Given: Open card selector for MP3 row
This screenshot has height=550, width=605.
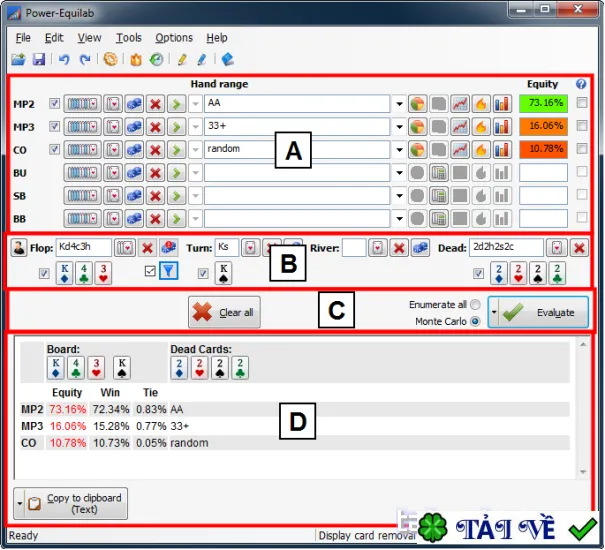Looking at the screenshot, I should point(113,127).
